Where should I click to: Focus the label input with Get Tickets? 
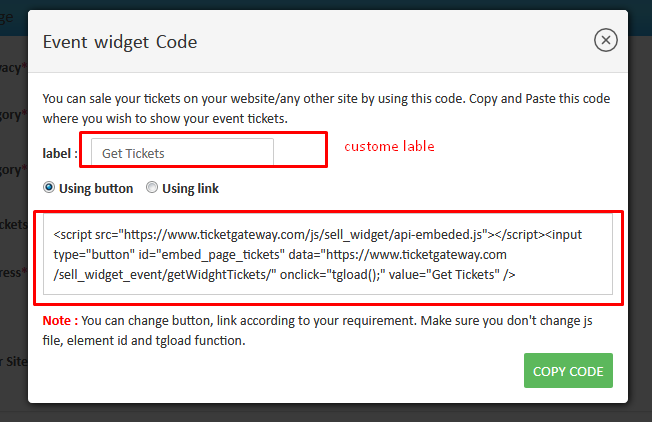pos(182,153)
